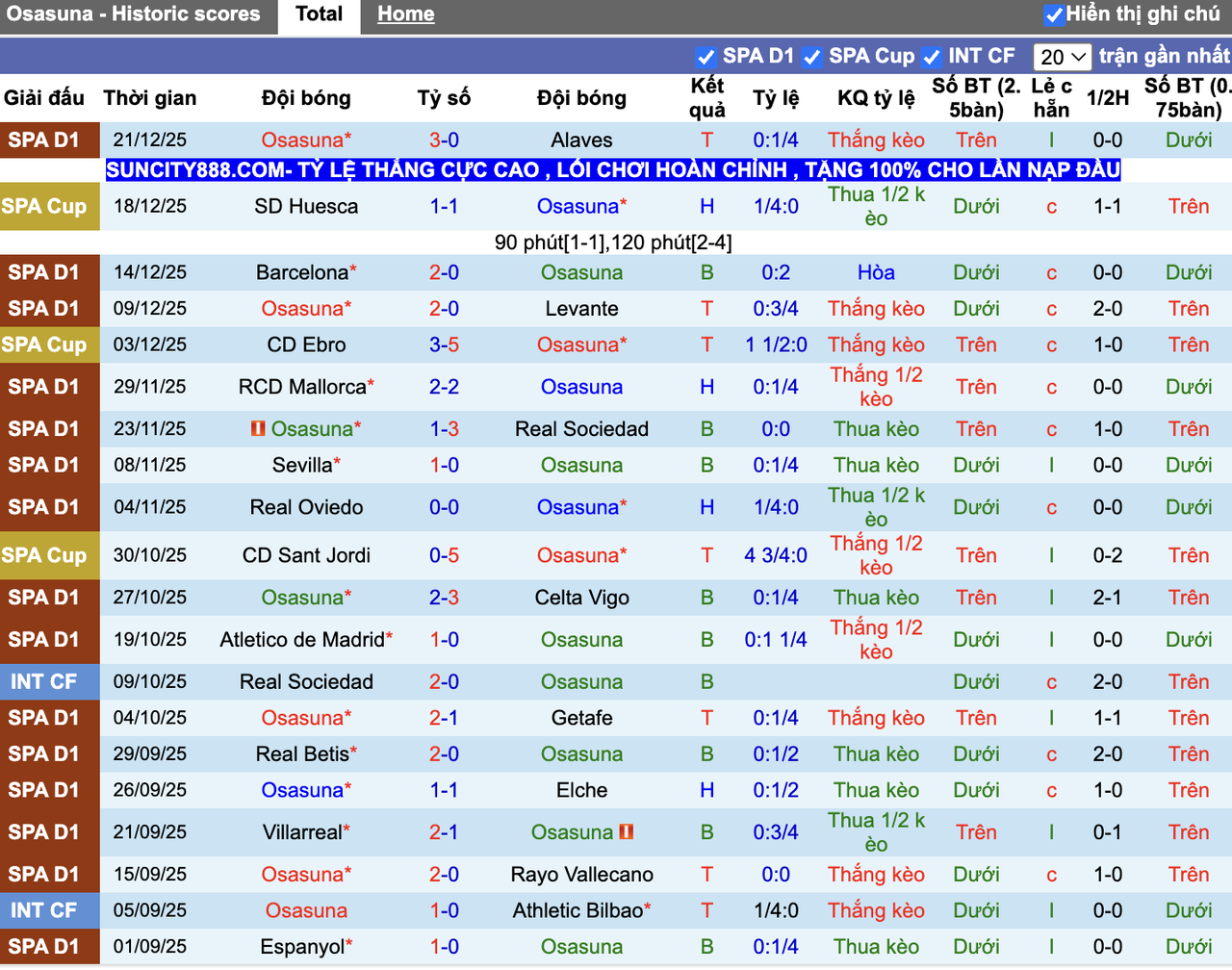Click the odds 1 1/2:0 value
Screen dimensions: 1232x970
coord(776,345)
